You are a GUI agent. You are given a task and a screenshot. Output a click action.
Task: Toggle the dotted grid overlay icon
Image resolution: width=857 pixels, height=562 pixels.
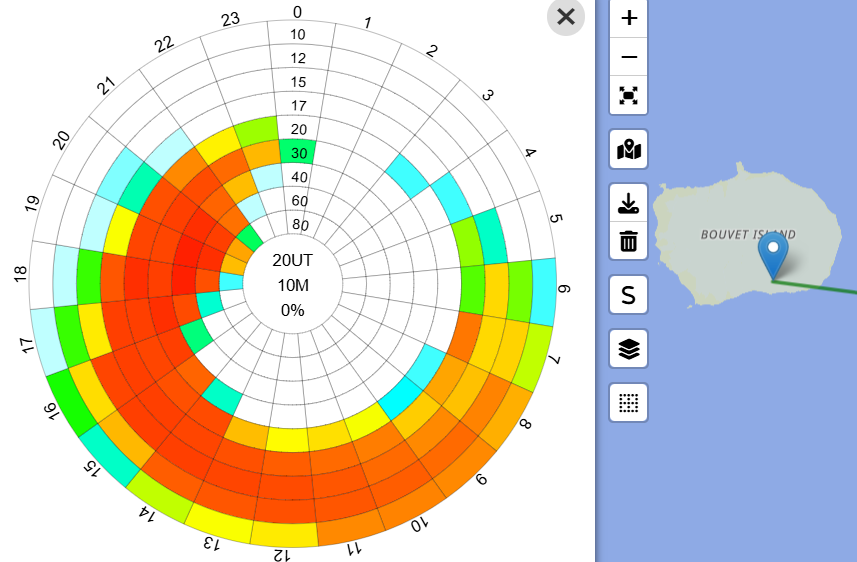point(629,403)
